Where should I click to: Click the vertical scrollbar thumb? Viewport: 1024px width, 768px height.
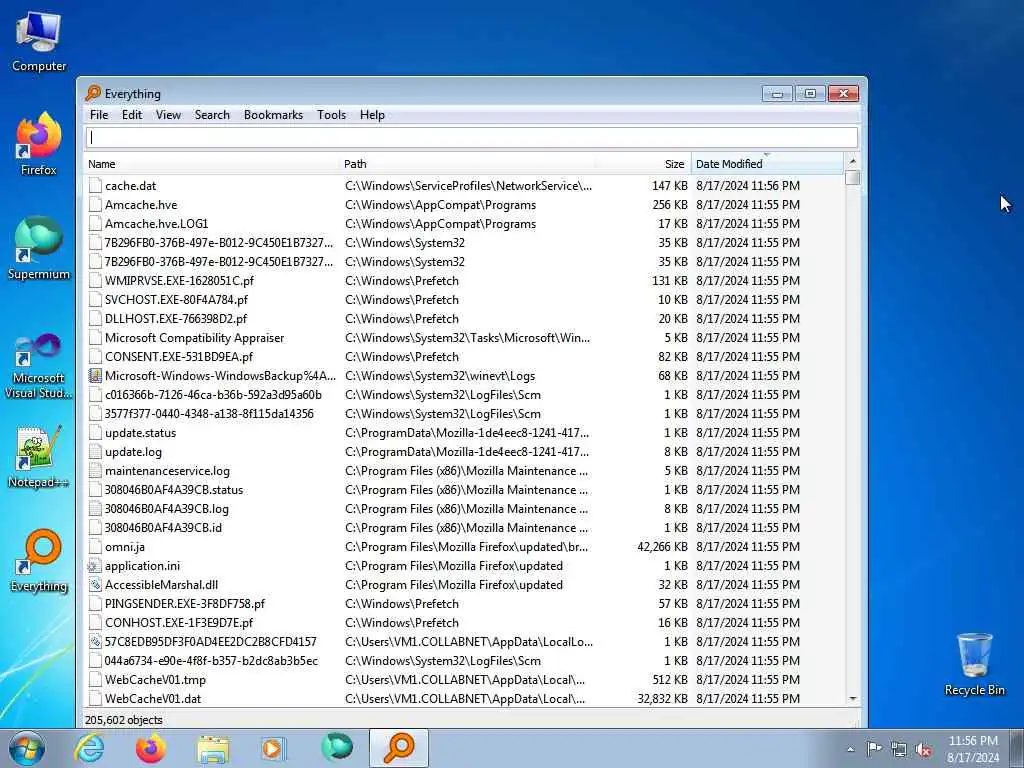[x=852, y=178]
